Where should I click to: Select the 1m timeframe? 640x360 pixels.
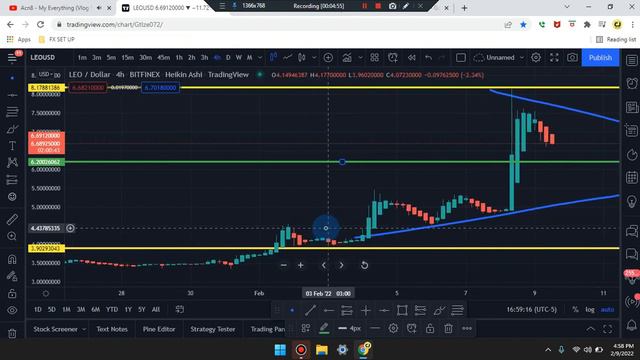pyautogui.click(x=82, y=58)
